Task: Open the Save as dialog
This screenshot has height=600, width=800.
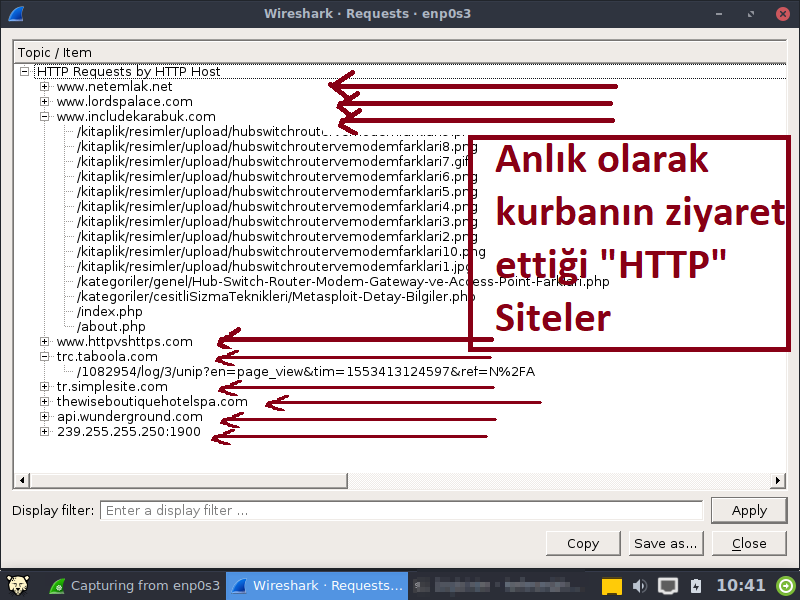Action: tap(666, 543)
